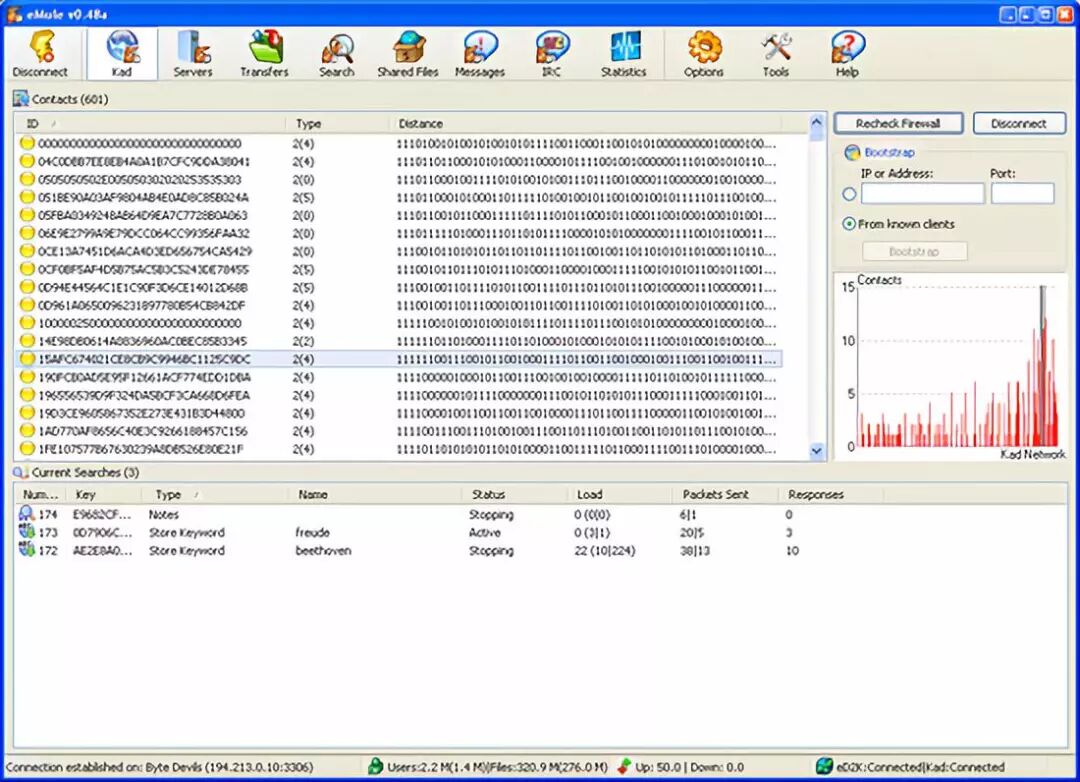Click connection status text Byte Devils

point(159,766)
